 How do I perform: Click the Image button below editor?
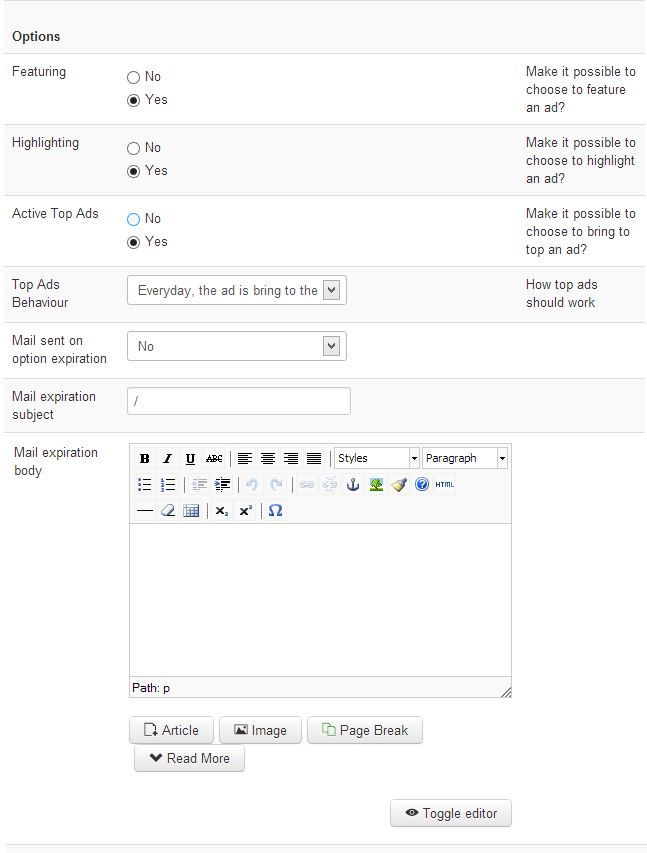[260, 730]
